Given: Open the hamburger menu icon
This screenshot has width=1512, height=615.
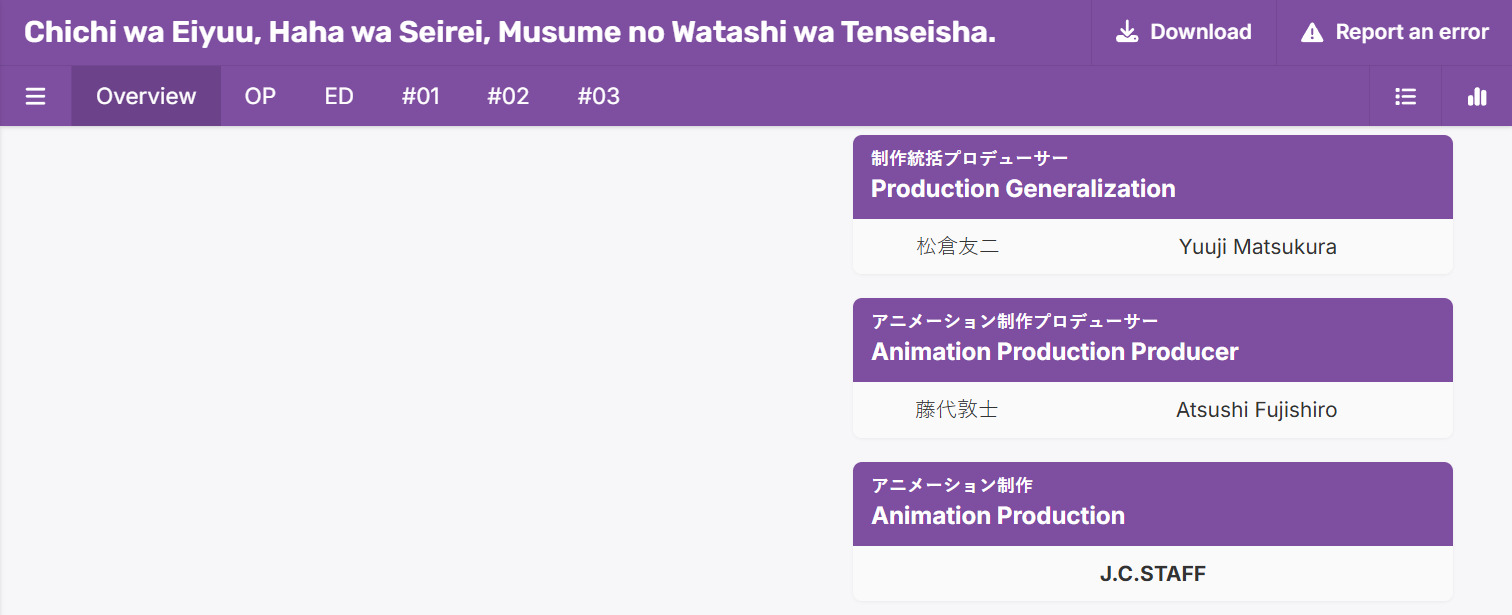Looking at the screenshot, I should click(x=36, y=97).
